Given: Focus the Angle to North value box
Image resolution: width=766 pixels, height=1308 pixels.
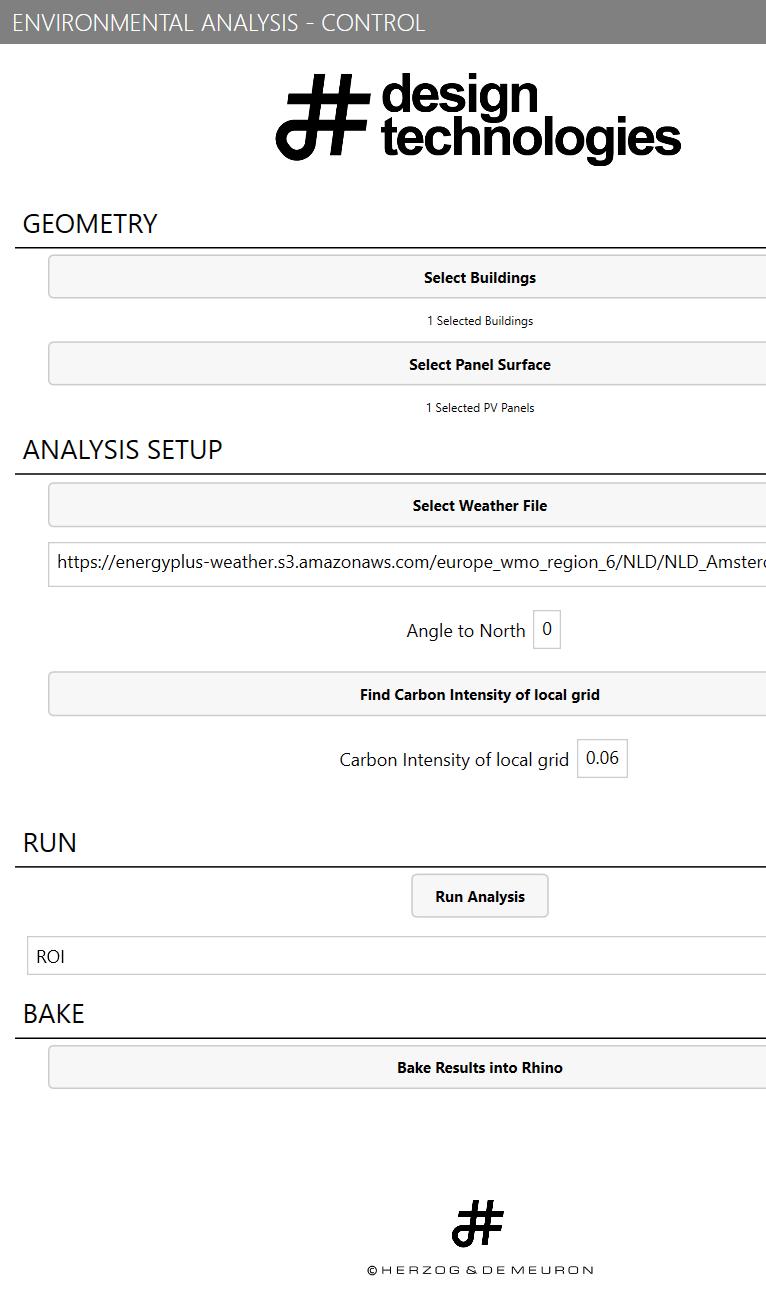Looking at the screenshot, I should click(x=546, y=630).
